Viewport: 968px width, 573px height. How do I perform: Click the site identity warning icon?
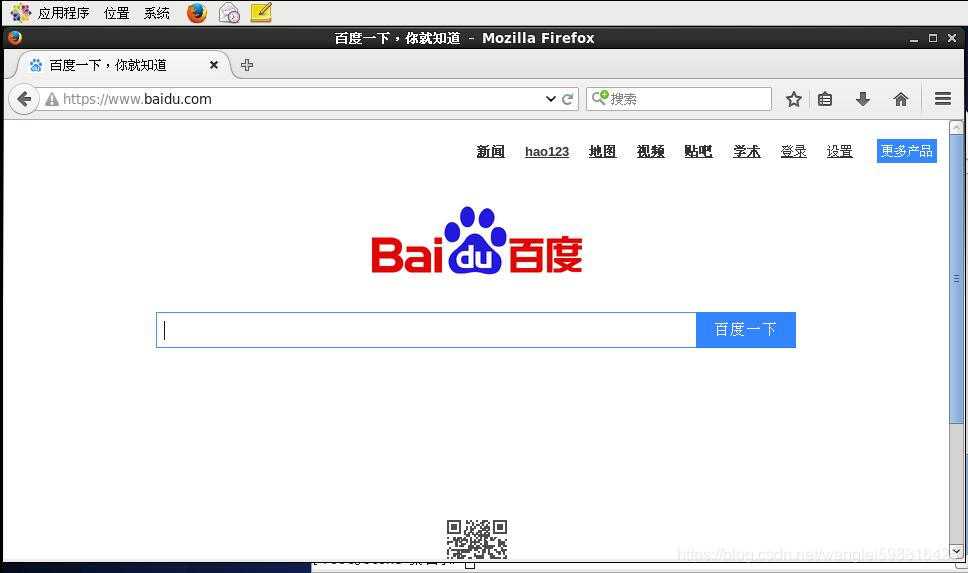point(52,99)
